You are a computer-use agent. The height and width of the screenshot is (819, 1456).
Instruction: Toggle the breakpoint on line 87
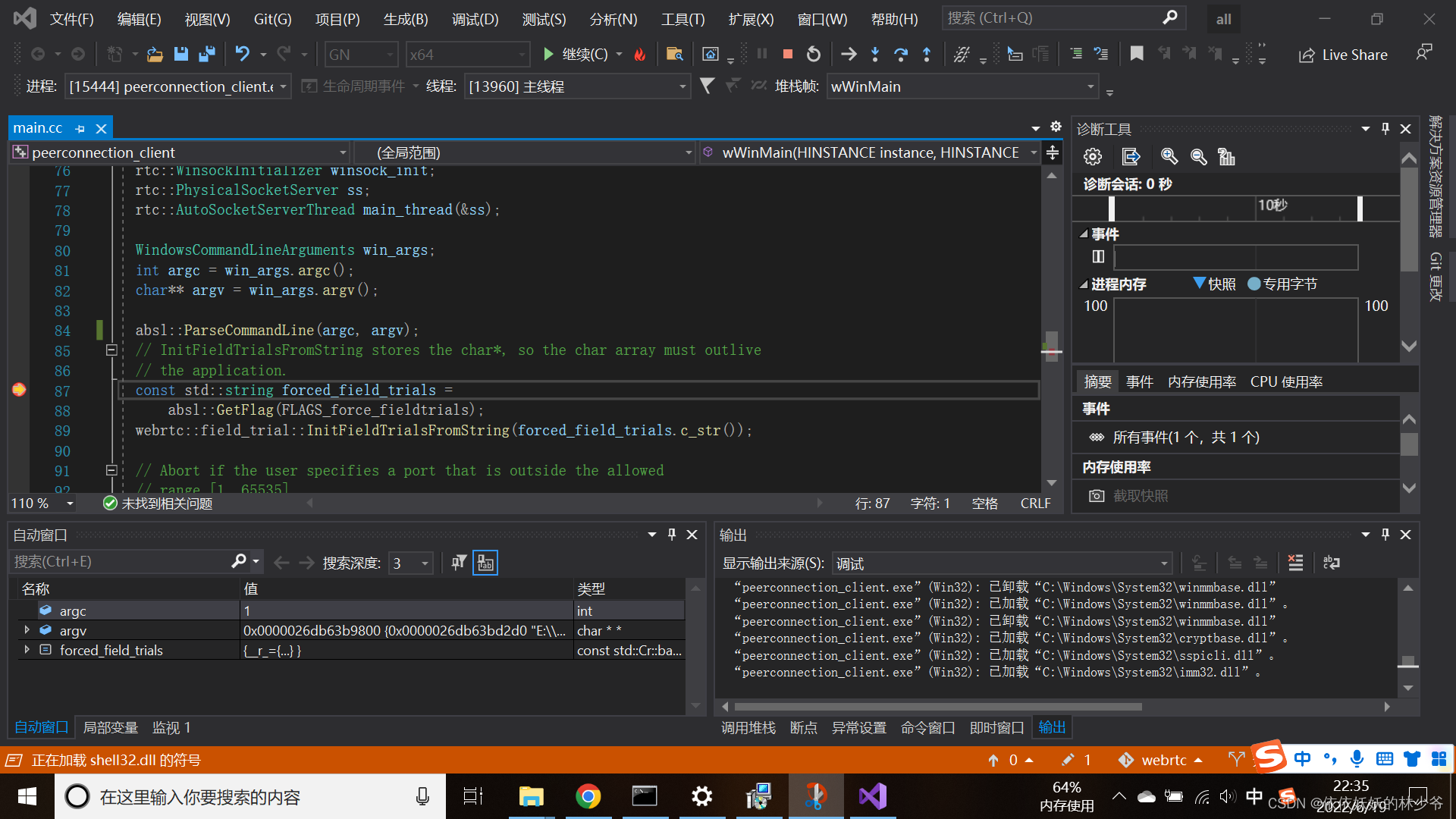(19, 390)
